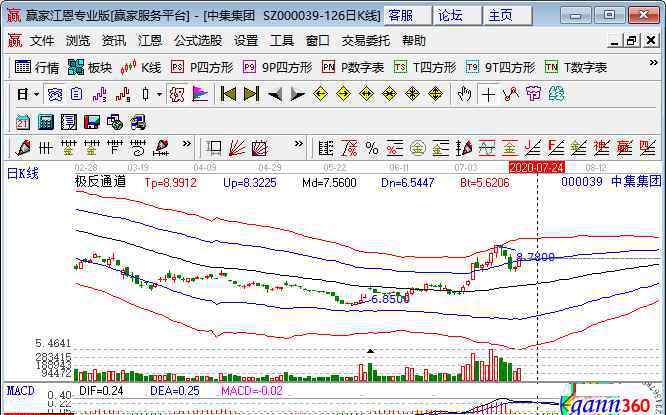This screenshot has width=666, height=415.
Task: Click the Tp=8.9912 value
Action: point(170,183)
